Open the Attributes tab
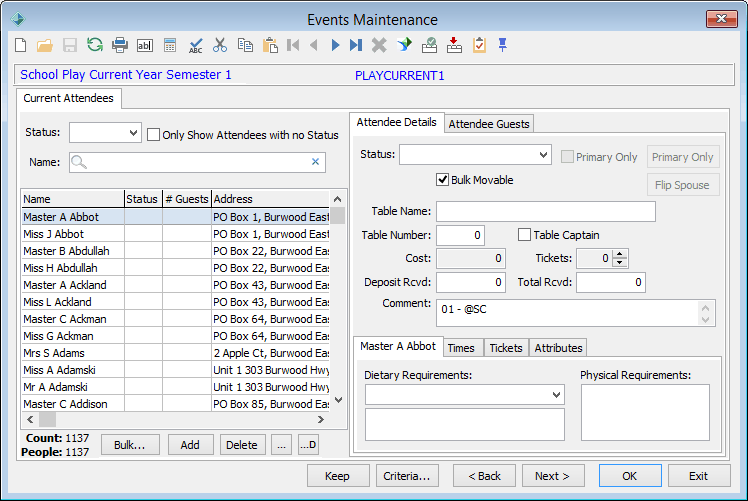This screenshot has width=748, height=501. [x=558, y=348]
